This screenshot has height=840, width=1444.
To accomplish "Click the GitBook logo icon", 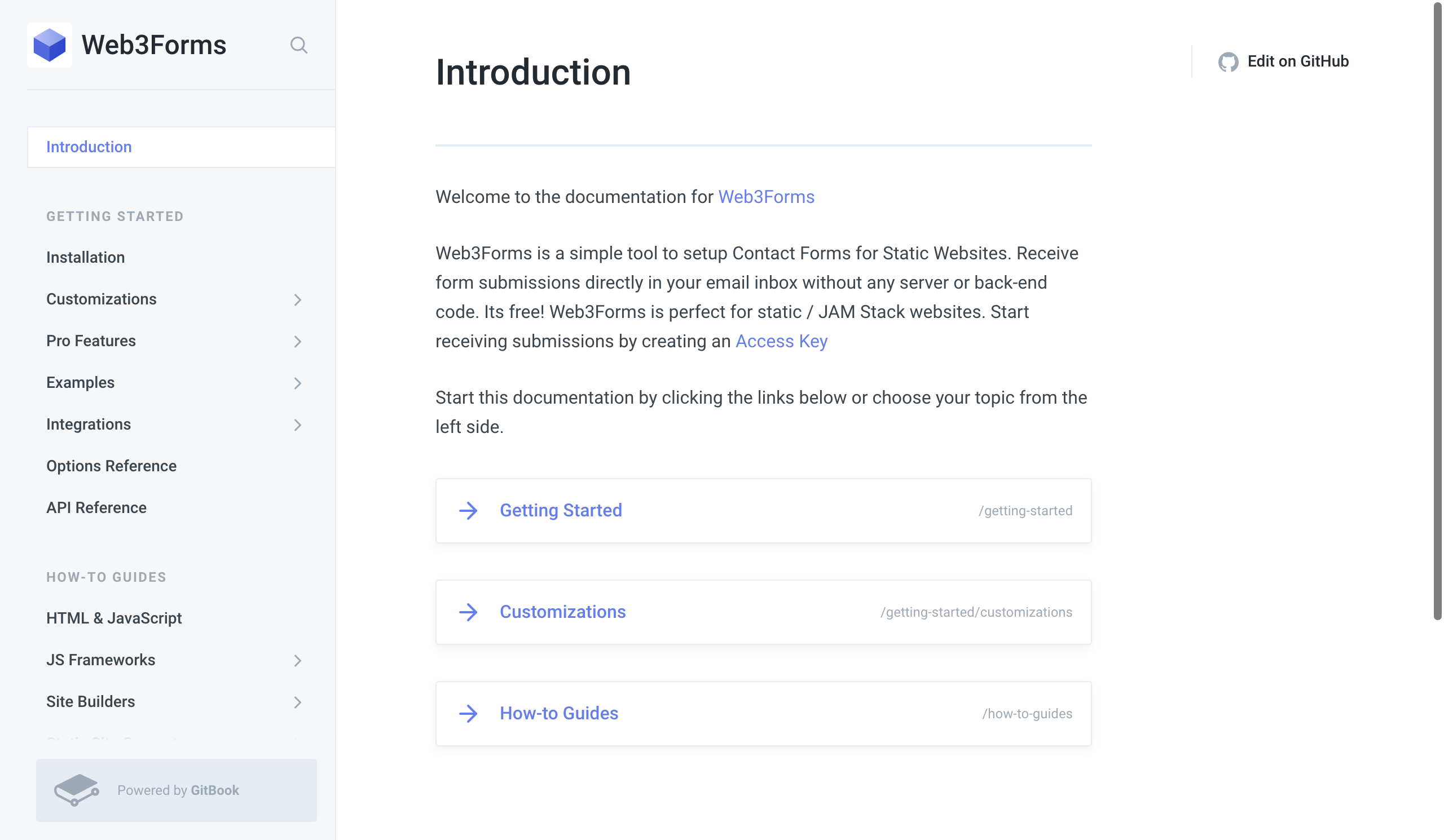I will [76, 790].
